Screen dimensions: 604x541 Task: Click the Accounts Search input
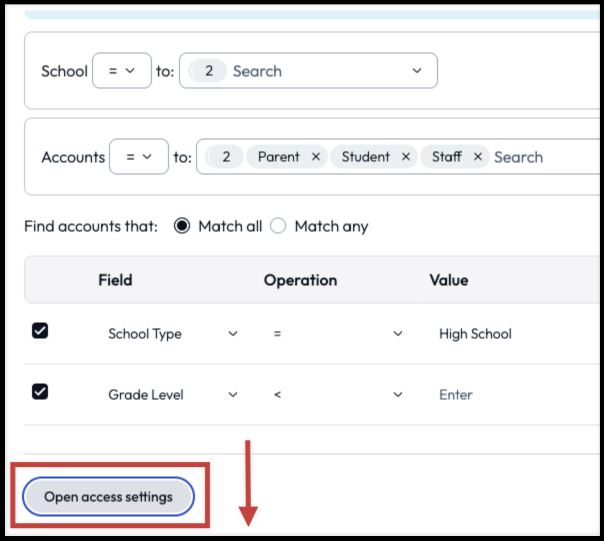pos(518,157)
